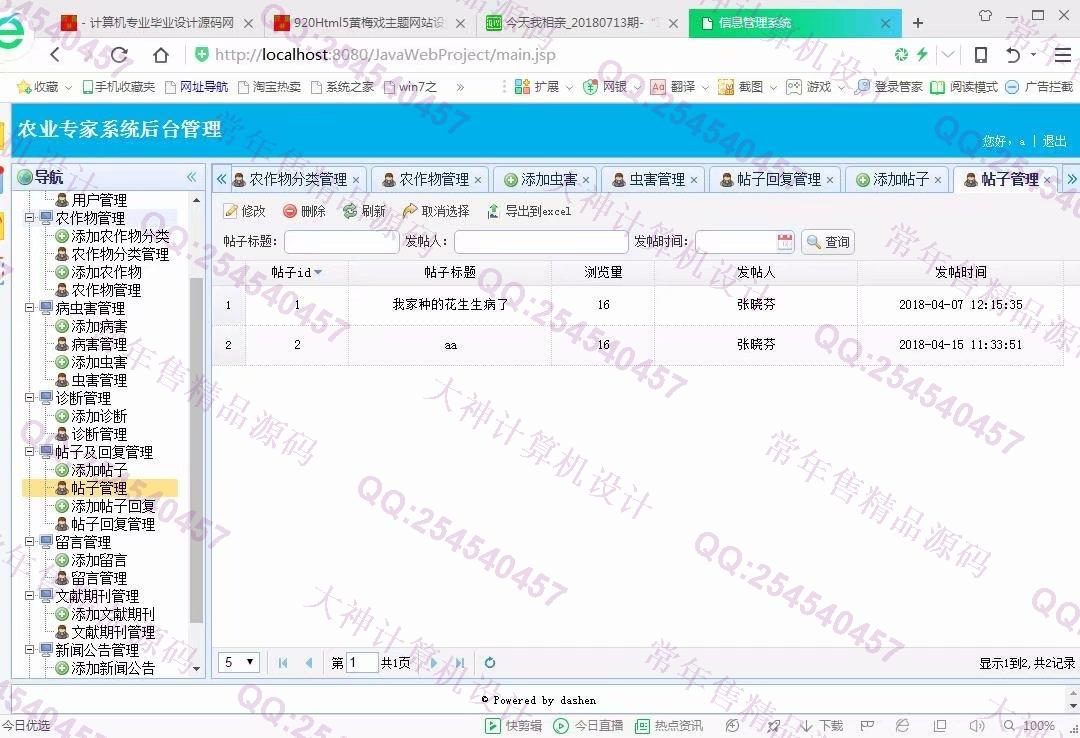Collapse the 导航 navigation panel
Viewport: 1080px width, 738px height.
tap(191, 177)
